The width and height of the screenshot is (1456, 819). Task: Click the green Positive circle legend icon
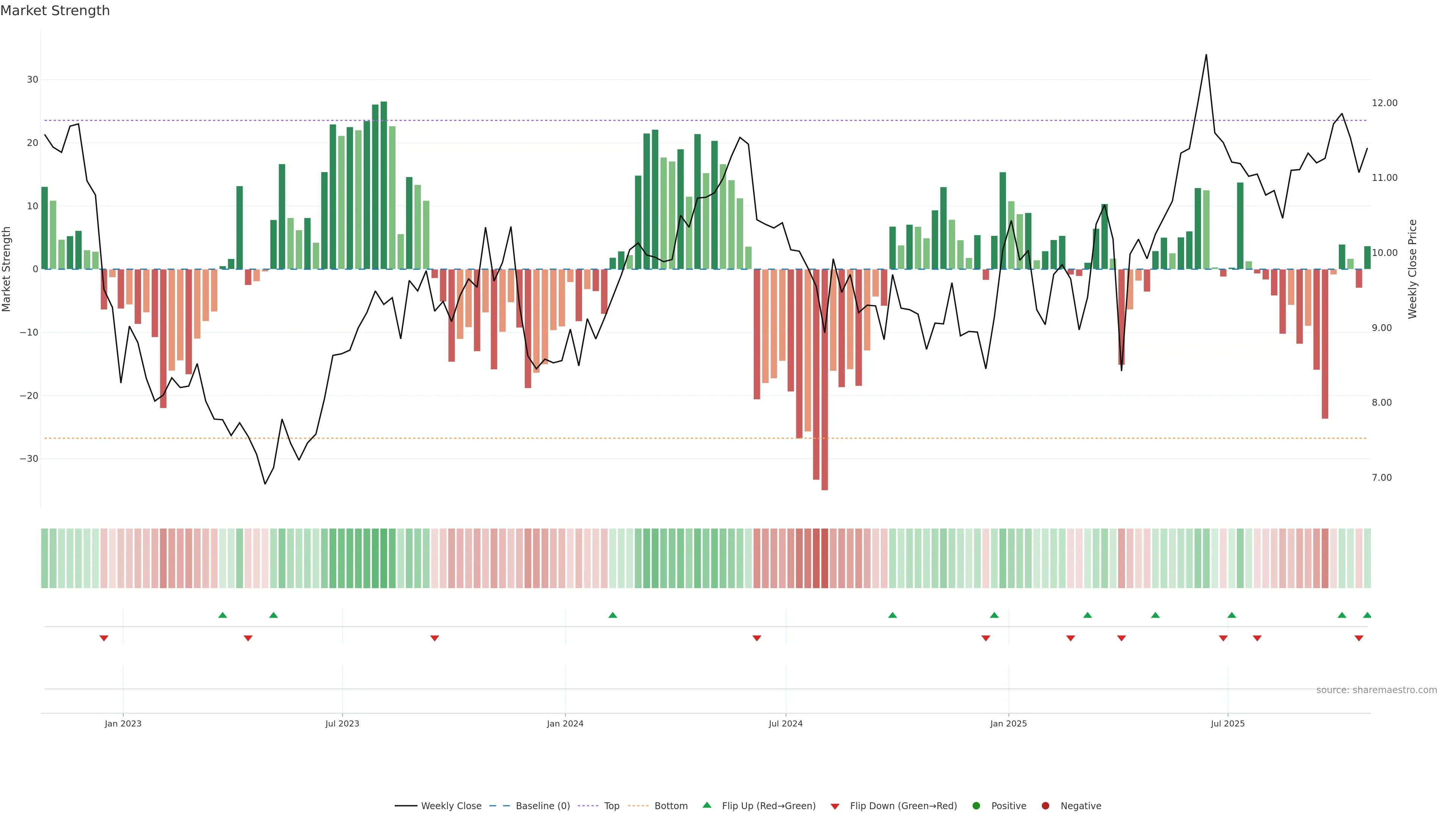click(976, 805)
